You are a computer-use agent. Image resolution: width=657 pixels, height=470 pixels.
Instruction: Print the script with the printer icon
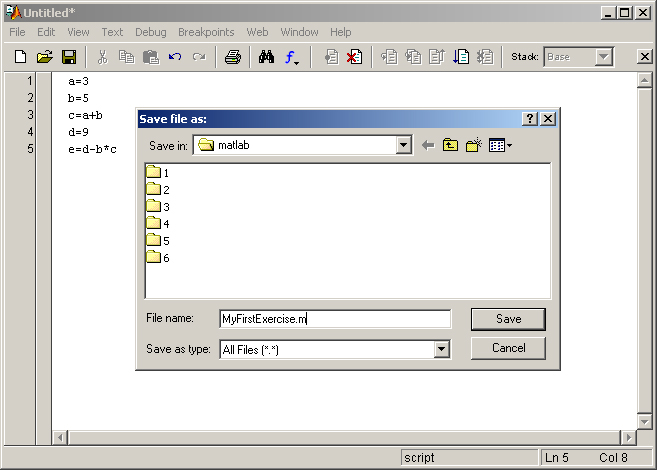(x=233, y=57)
